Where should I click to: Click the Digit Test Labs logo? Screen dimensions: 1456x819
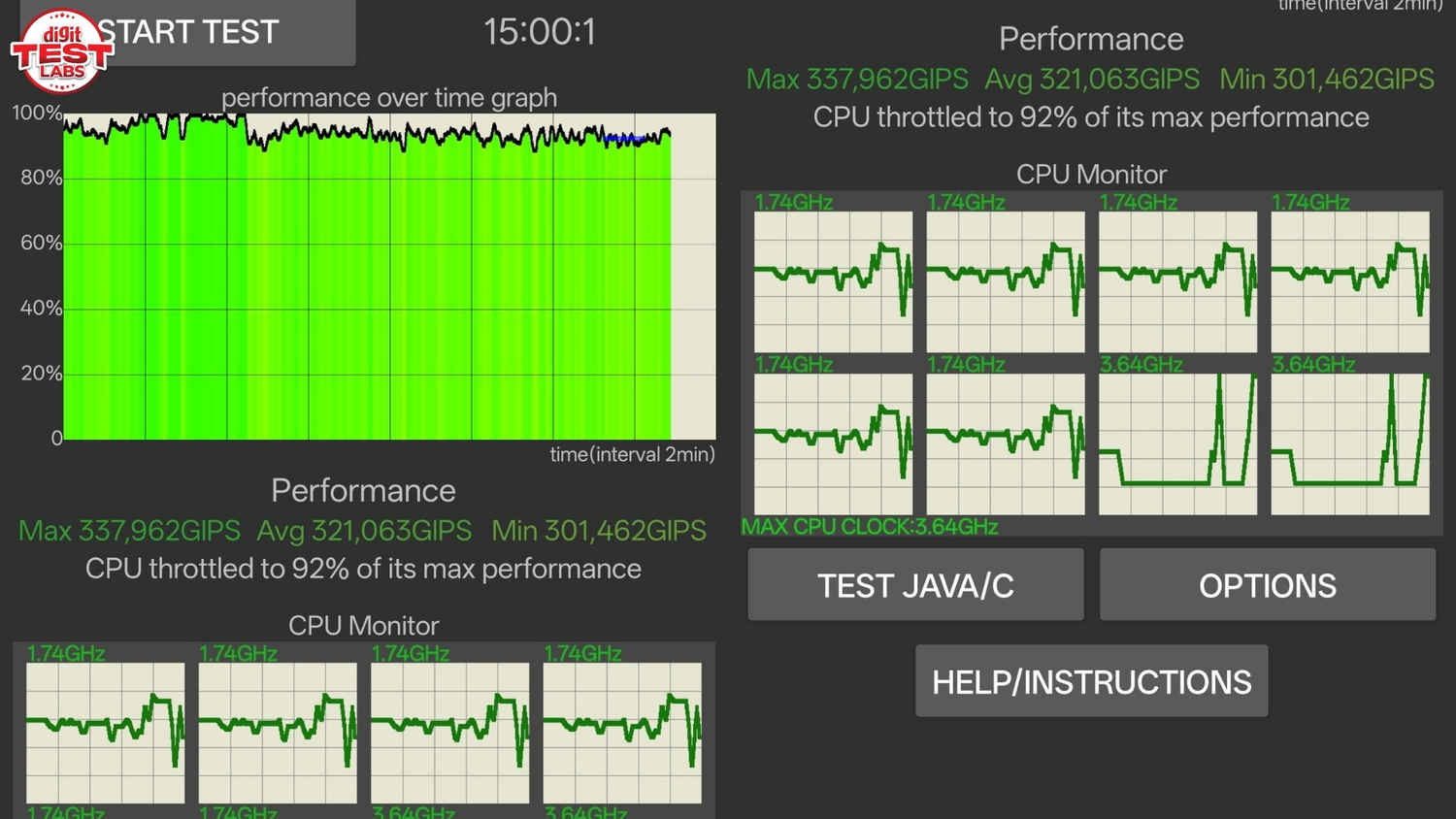click(x=62, y=52)
